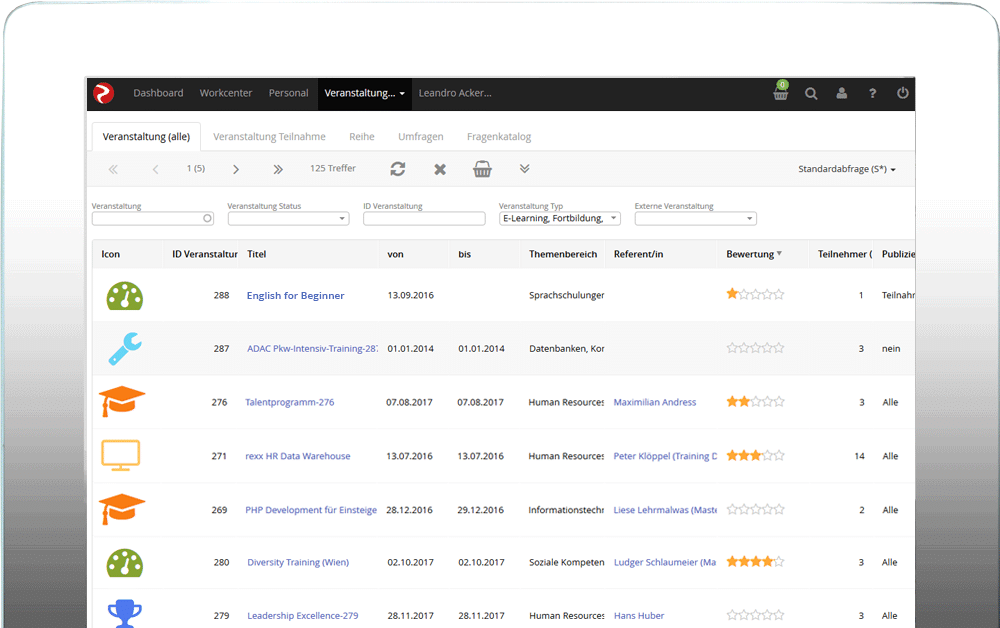
Task: Click graduation cap icon of PHP Development
Action: point(122,509)
